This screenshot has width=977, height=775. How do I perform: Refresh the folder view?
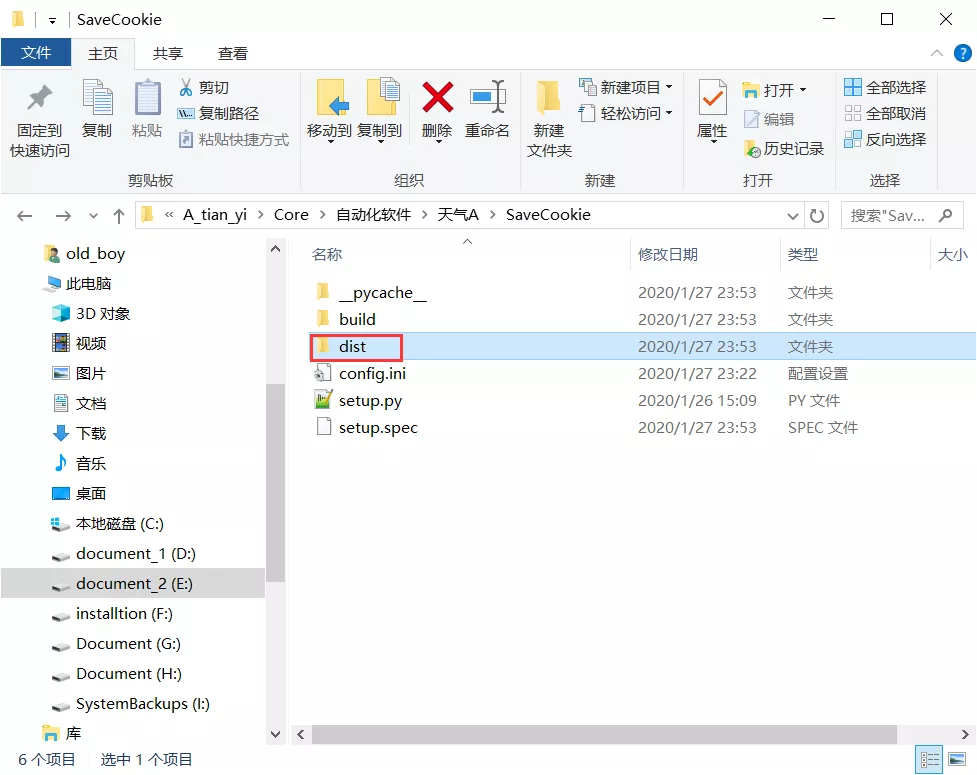coord(817,216)
